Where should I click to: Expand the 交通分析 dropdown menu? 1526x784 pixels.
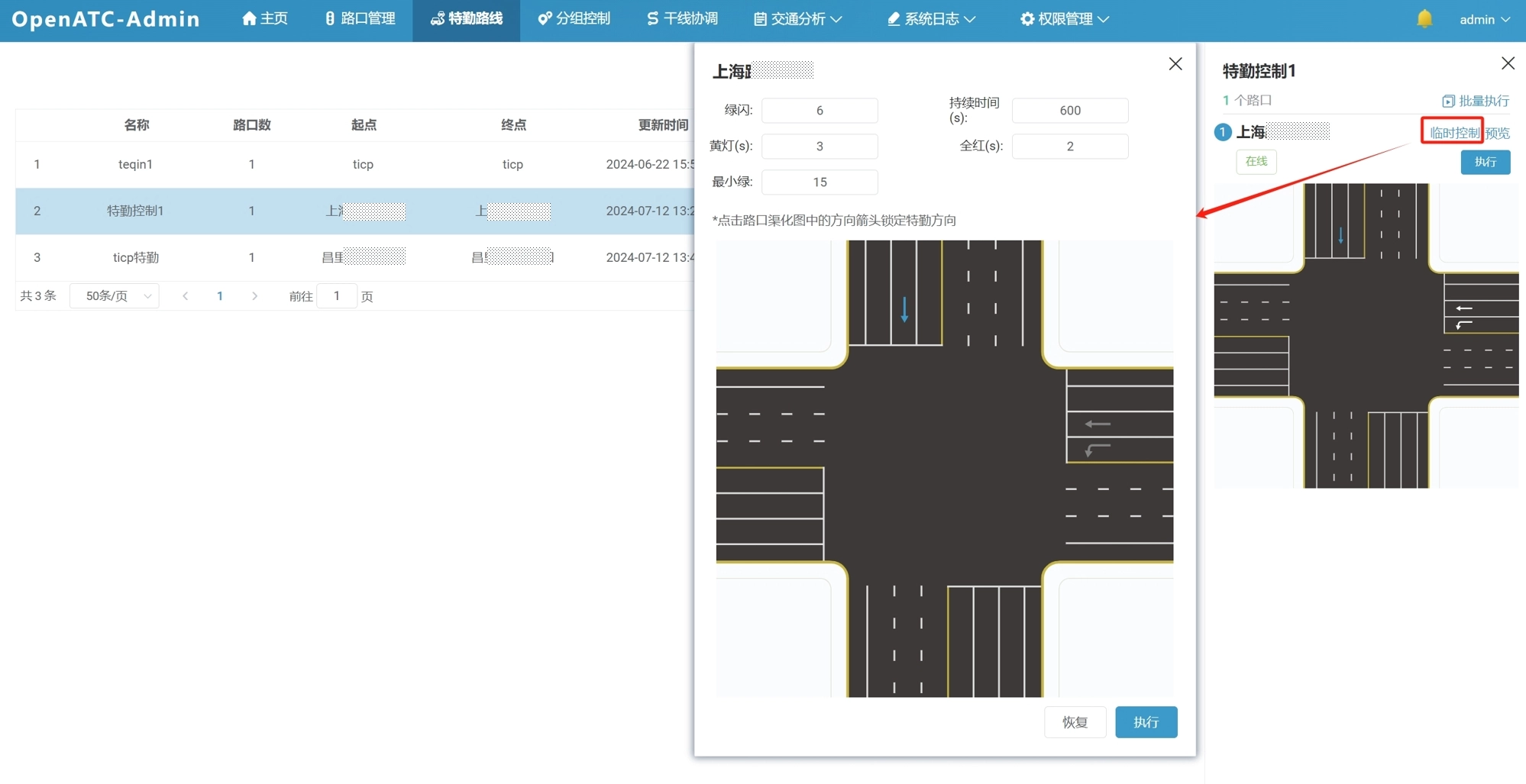pyautogui.click(x=797, y=19)
